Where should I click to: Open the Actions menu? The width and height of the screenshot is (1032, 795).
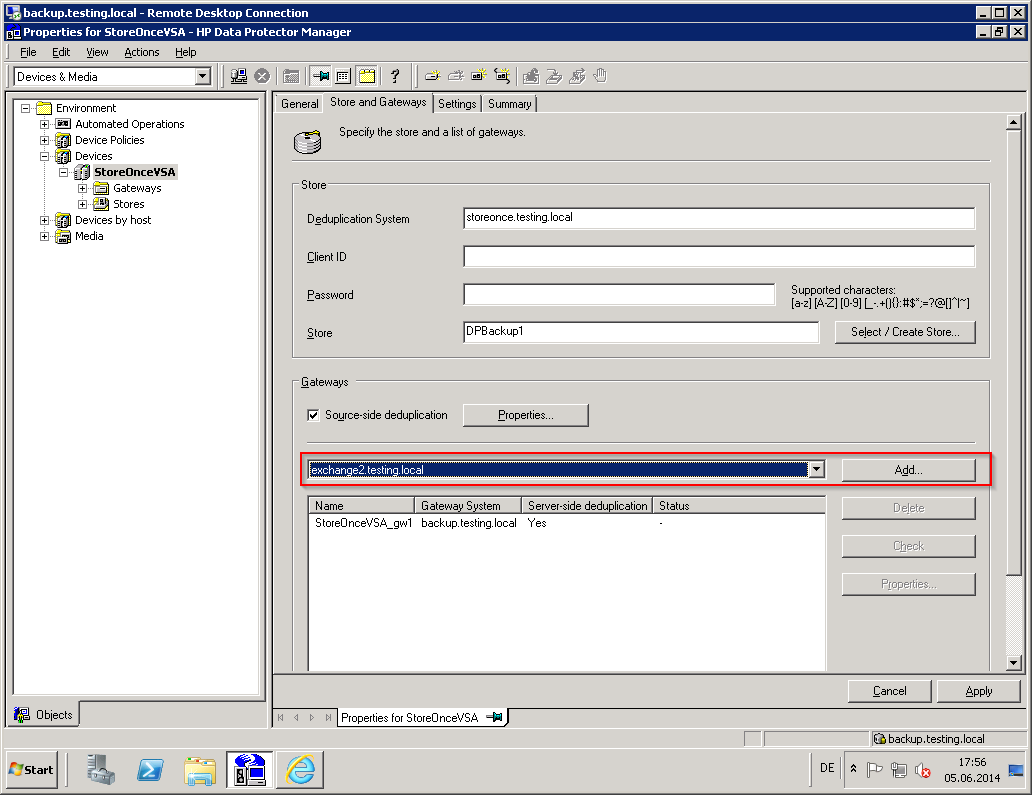(142, 52)
